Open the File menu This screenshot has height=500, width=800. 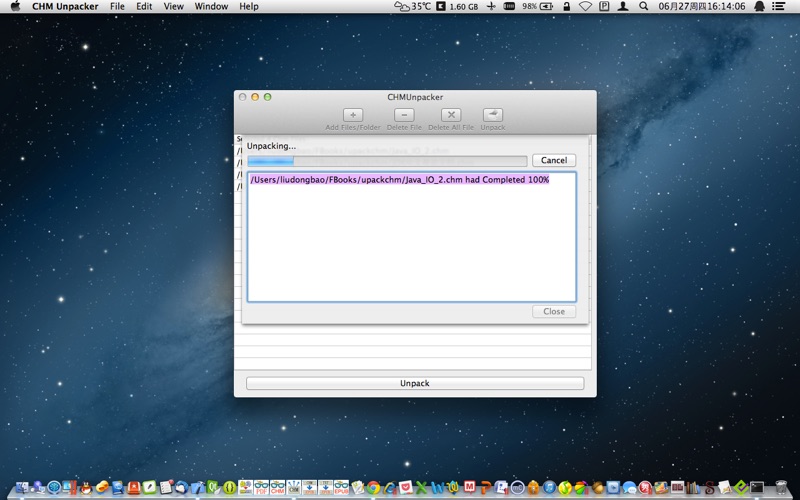pos(117,6)
